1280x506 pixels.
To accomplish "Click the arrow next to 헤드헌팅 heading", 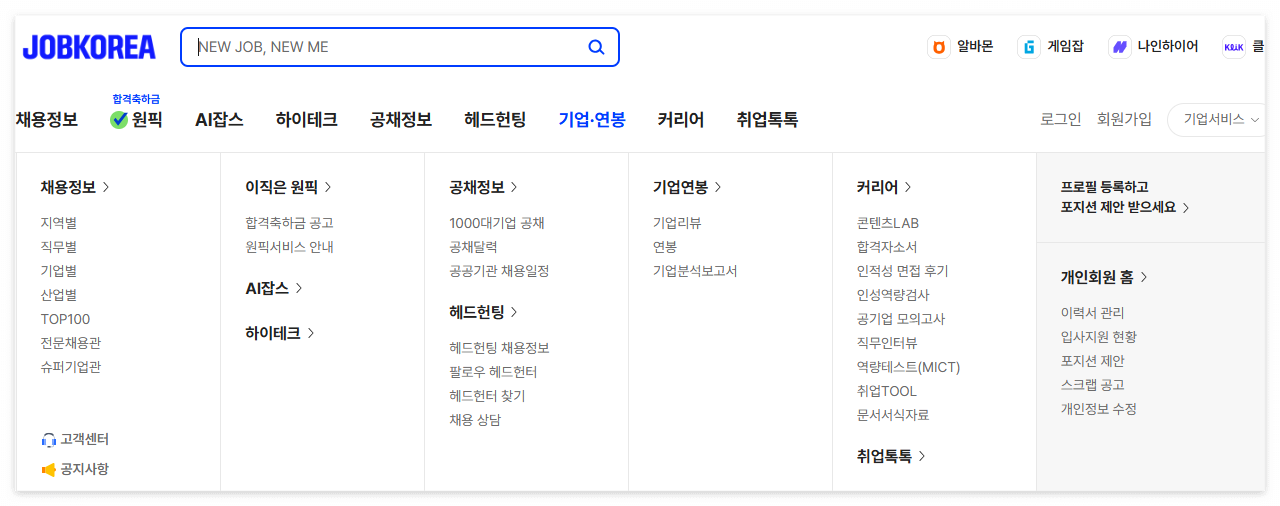I will point(514,312).
